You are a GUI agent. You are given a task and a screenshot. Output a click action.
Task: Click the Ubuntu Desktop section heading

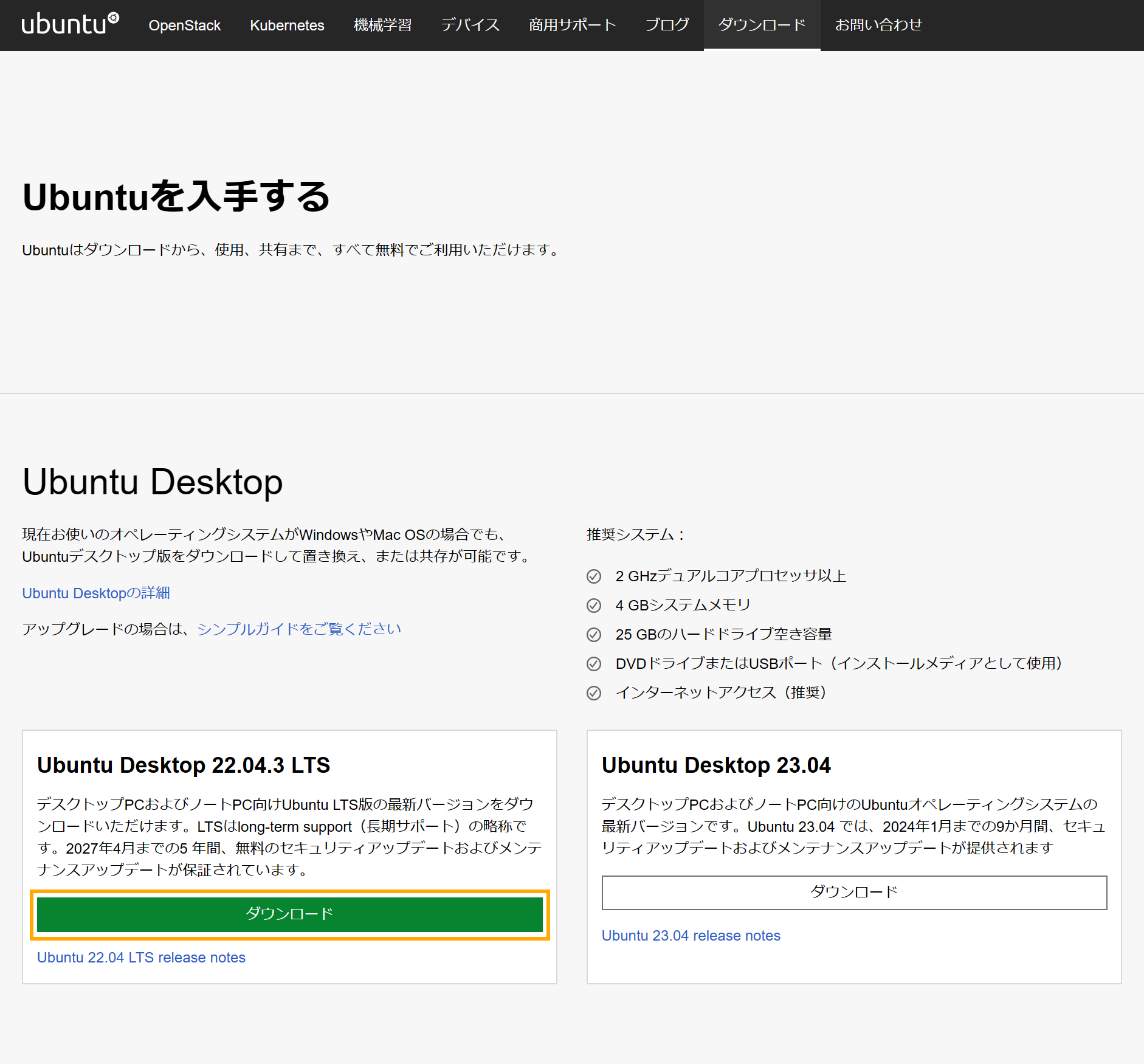[x=153, y=482]
